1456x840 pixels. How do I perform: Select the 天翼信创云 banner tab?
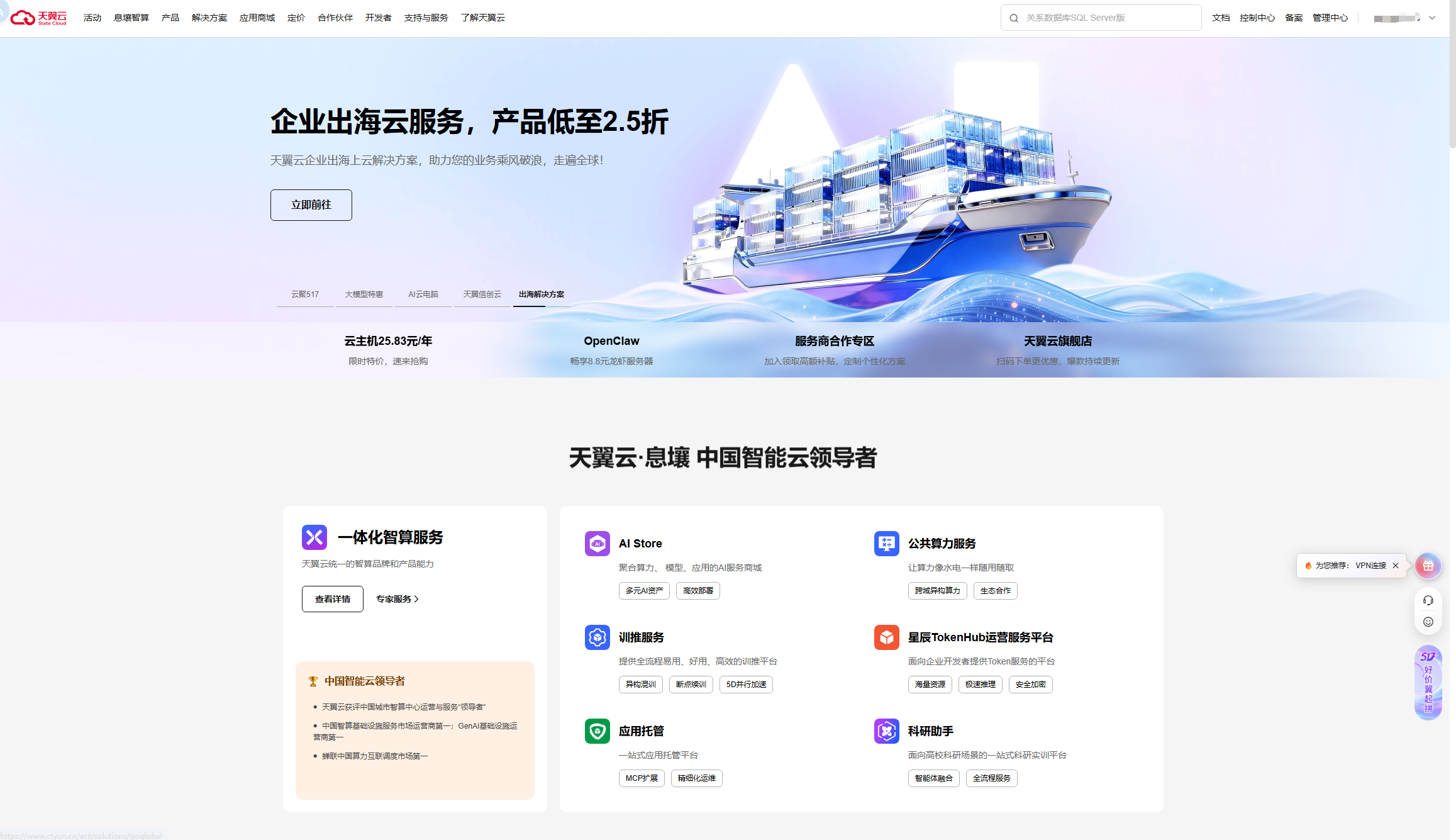click(x=482, y=294)
